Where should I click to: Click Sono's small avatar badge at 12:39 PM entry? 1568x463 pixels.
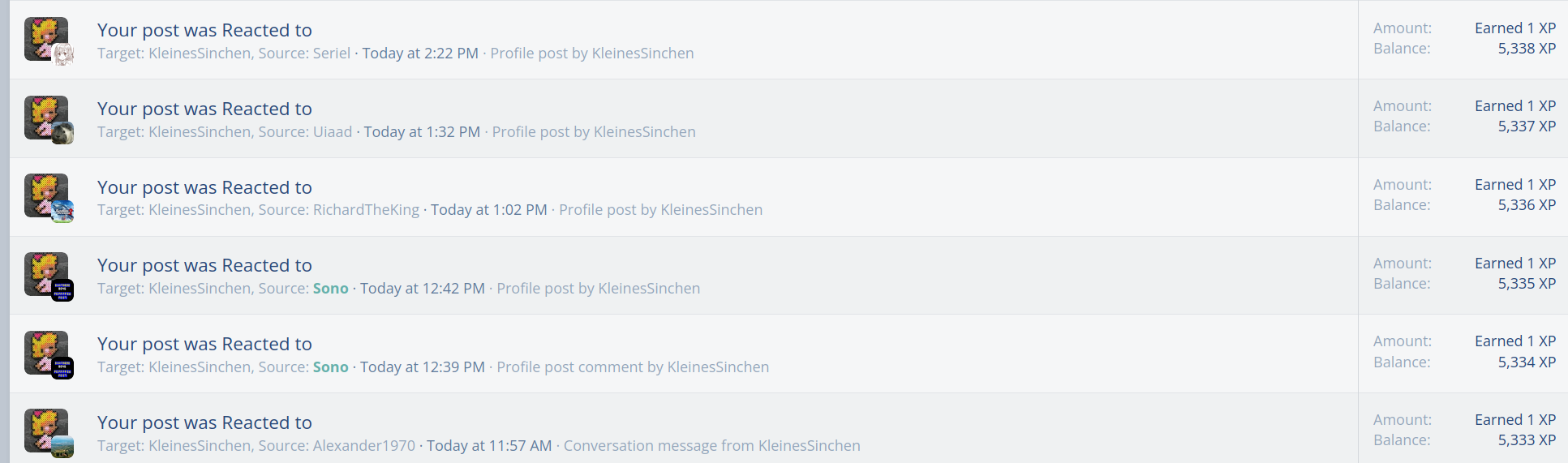pos(63,368)
